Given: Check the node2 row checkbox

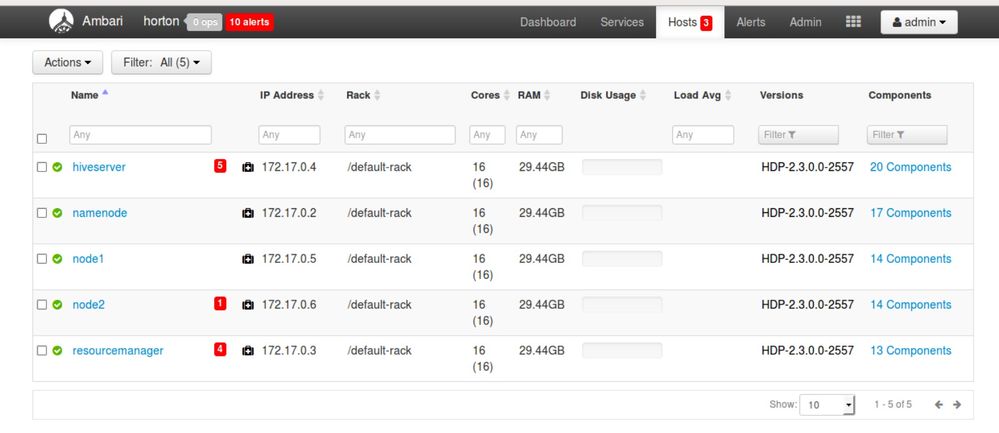Looking at the screenshot, I should point(42,305).
